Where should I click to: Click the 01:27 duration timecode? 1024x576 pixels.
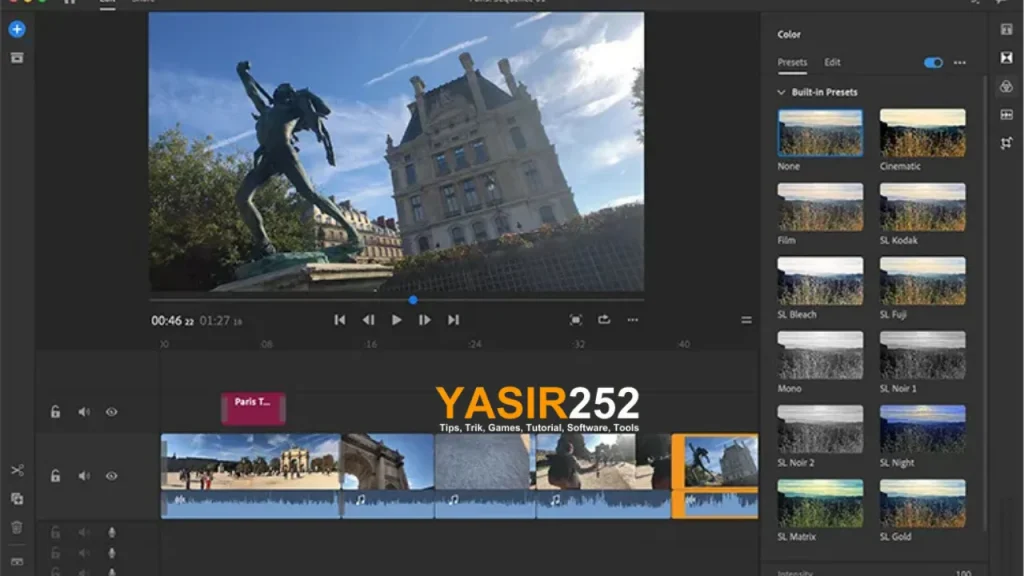pyautogui.click(x=221, y=321)
